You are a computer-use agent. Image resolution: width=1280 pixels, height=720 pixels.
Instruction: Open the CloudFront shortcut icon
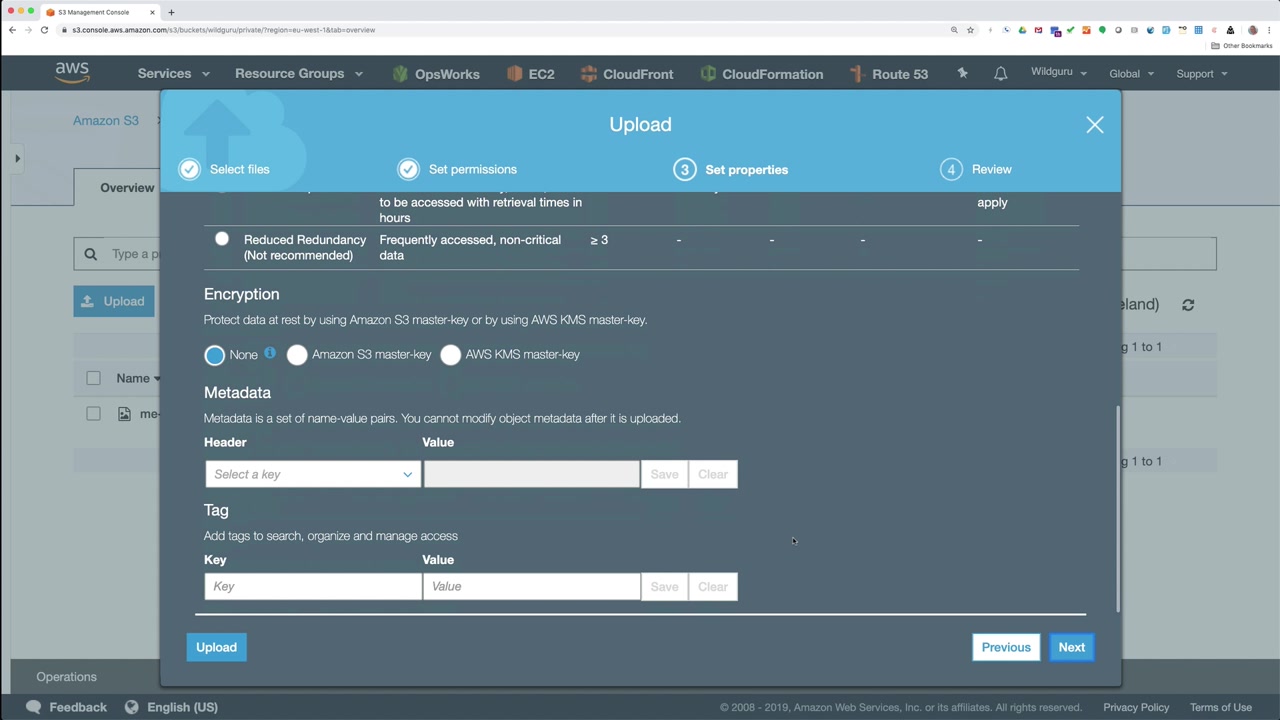589,74
